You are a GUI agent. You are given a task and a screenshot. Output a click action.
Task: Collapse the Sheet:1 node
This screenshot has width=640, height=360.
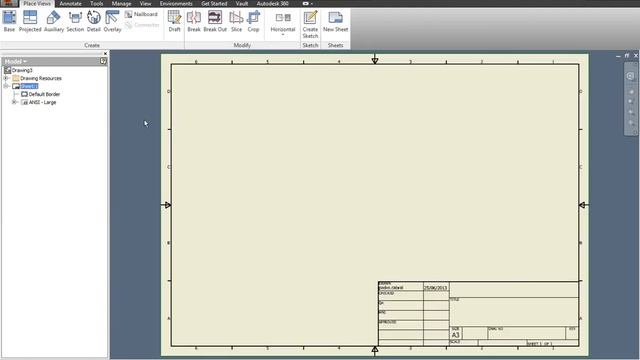tap(6, 86)
